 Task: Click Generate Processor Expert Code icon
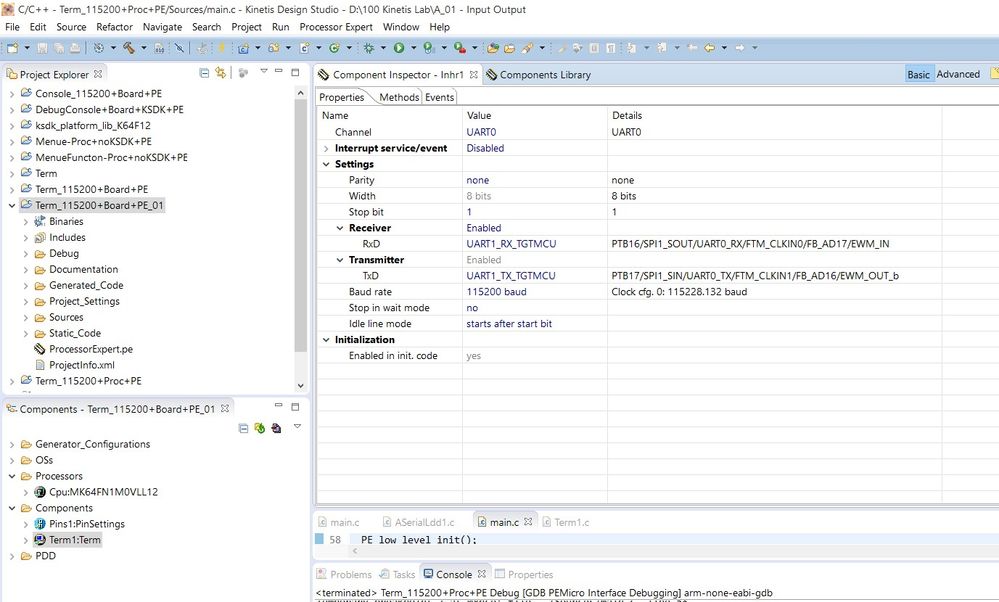click(x=259, y=428)
